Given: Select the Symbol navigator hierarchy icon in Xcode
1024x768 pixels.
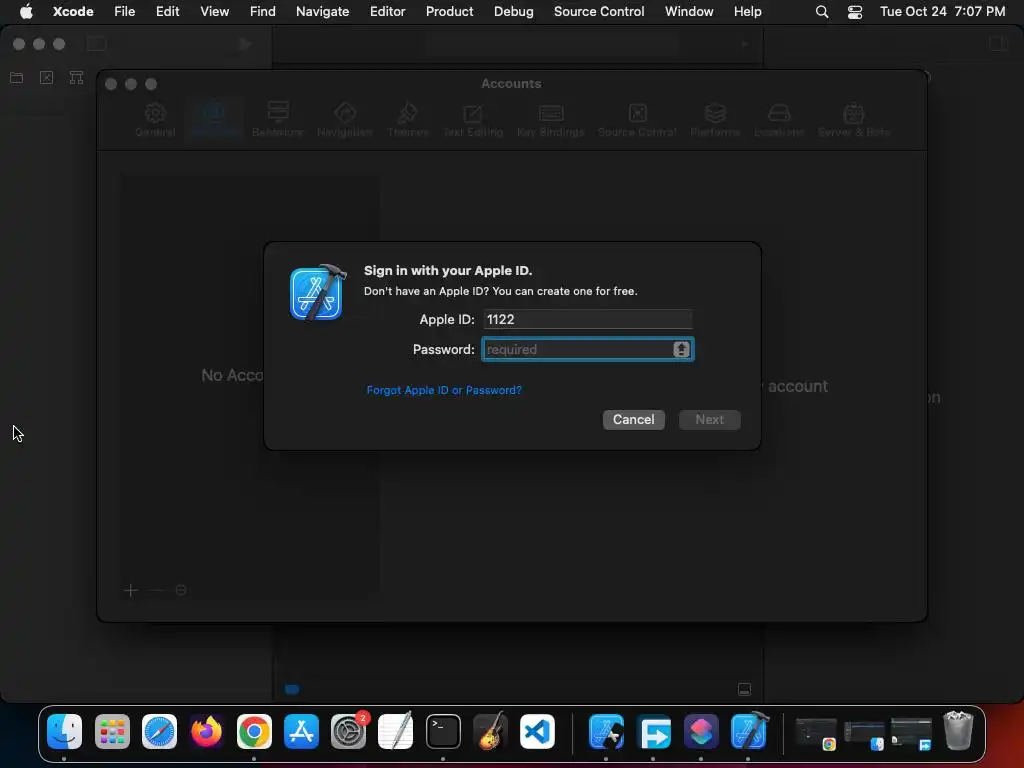Looking at the screenshot, I should pyautogui.click(x=76, y=78).
